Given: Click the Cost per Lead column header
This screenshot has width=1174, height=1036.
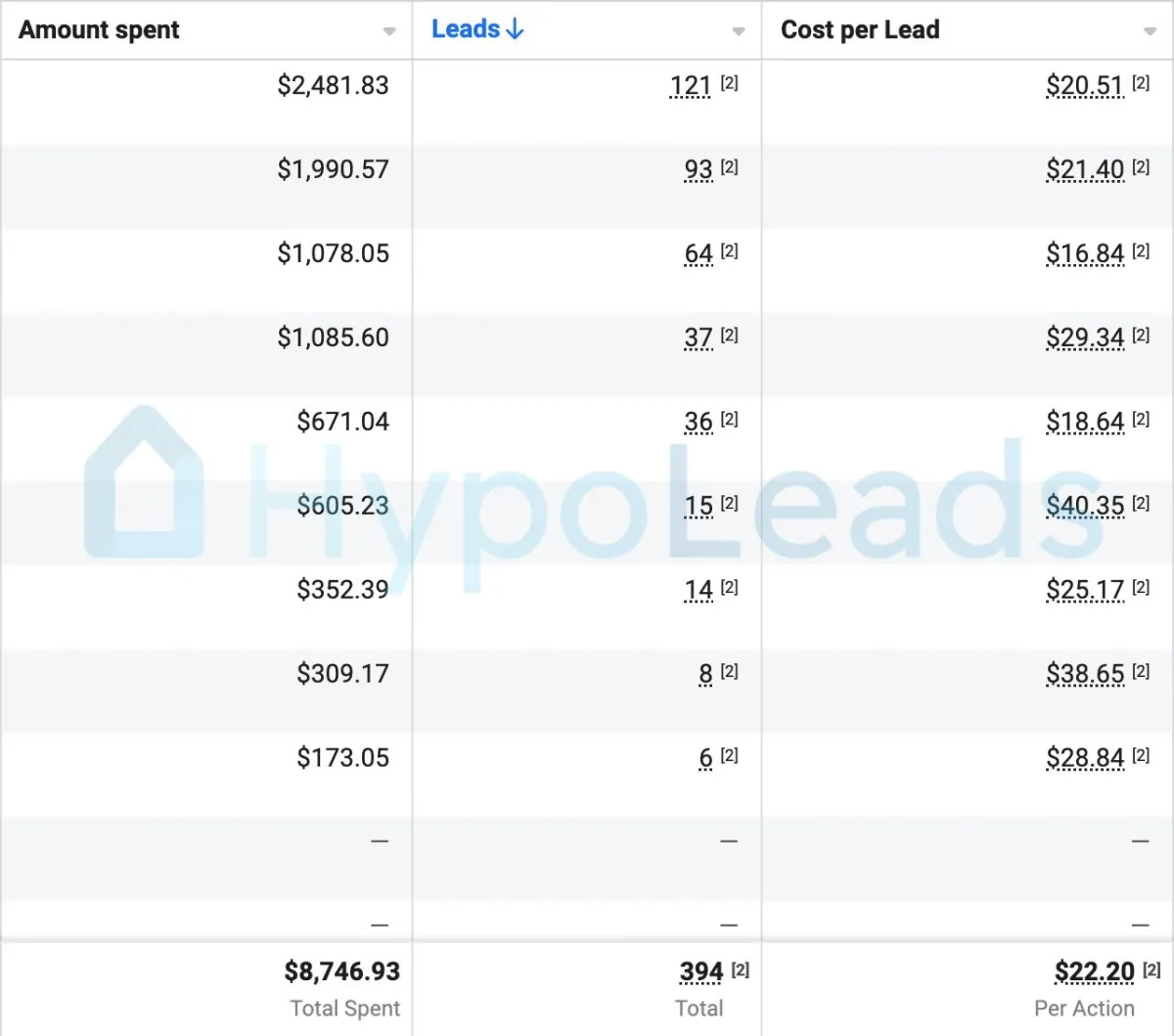Looking at the screenshot, I should point(860,30).
